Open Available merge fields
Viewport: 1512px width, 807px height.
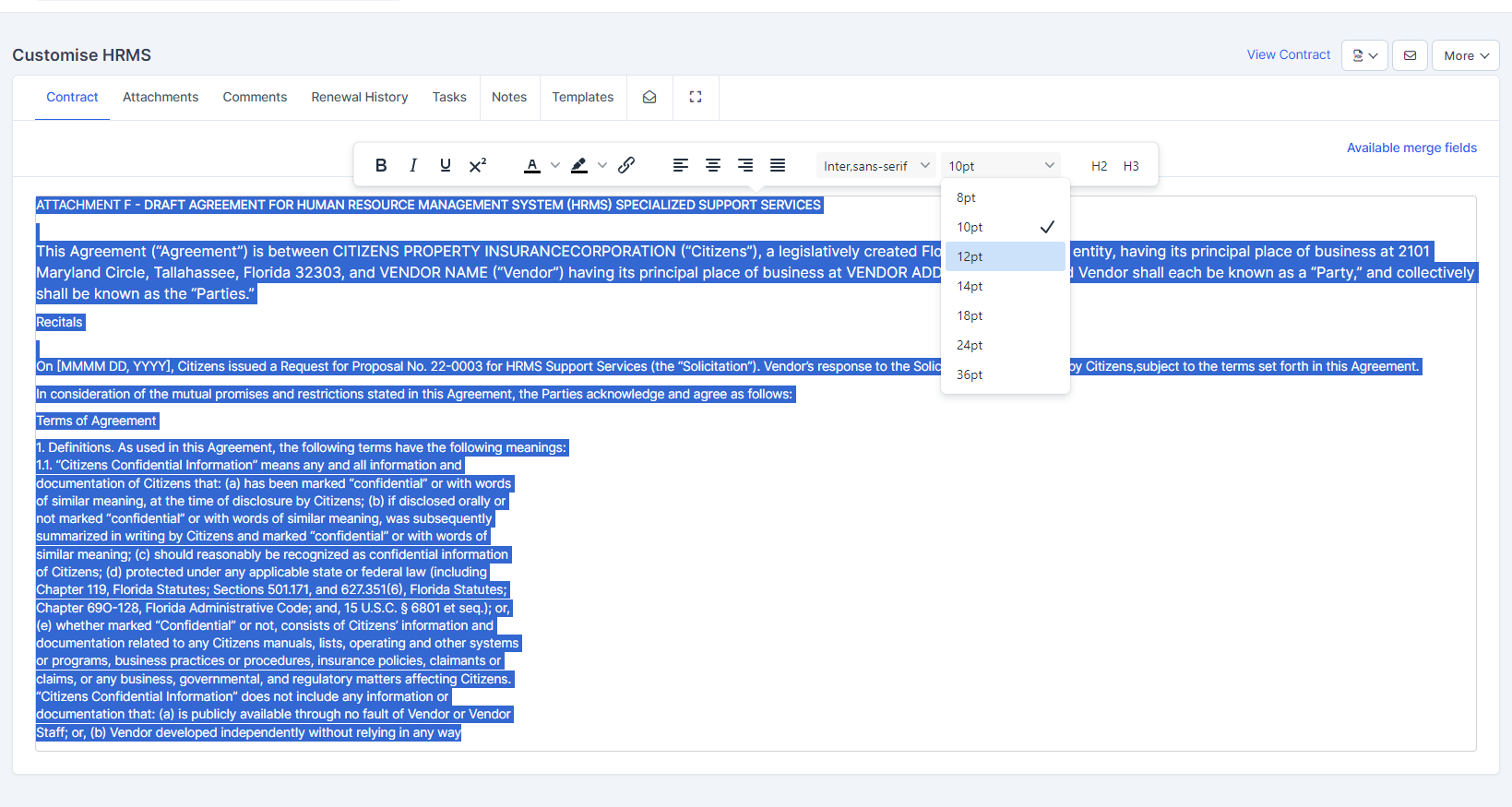[1411, 148]
